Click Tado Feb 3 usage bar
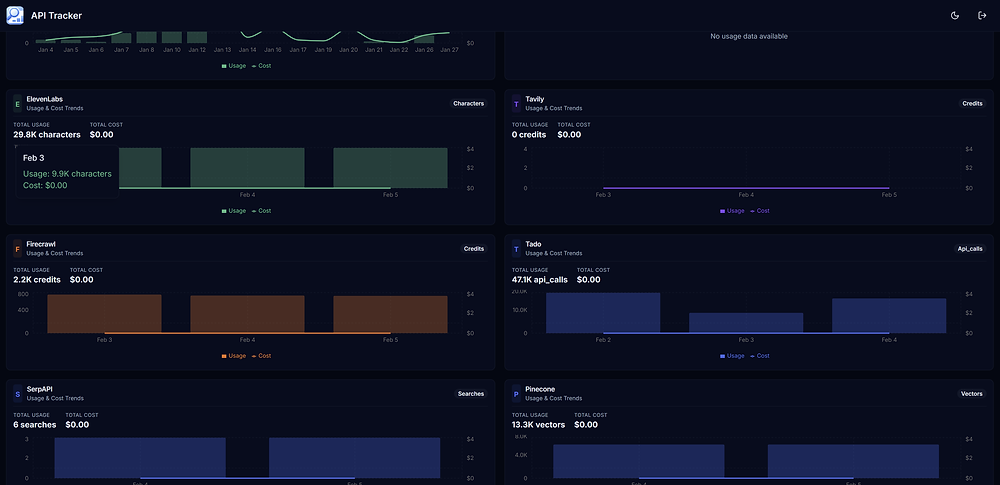 (x=746, y=323)
